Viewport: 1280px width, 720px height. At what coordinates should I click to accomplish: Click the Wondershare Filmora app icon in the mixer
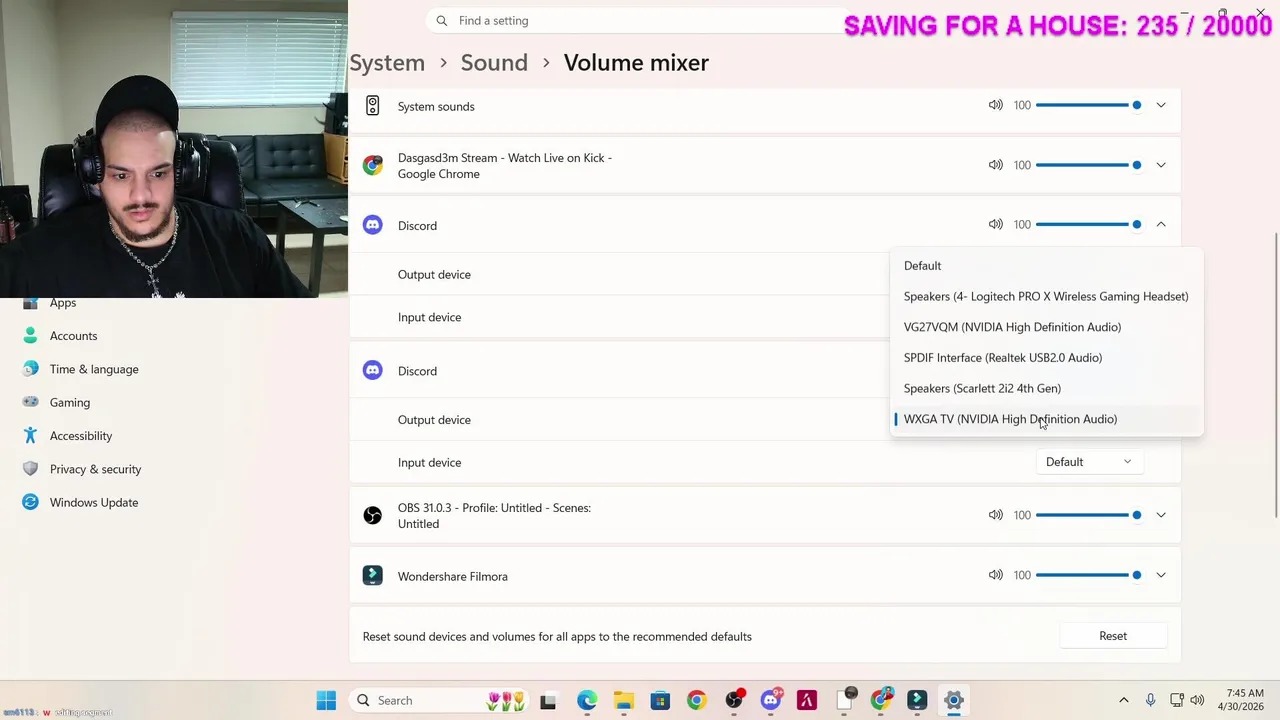coord(373,576)
